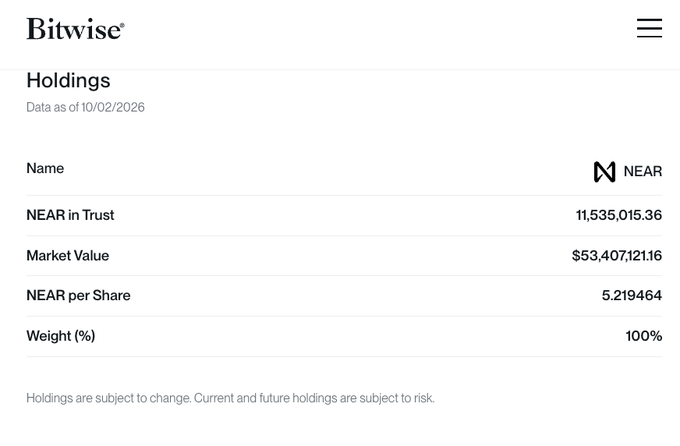The image size is (680, 446).
Task: Click the Bitwise logo
Action: [75, 29]
